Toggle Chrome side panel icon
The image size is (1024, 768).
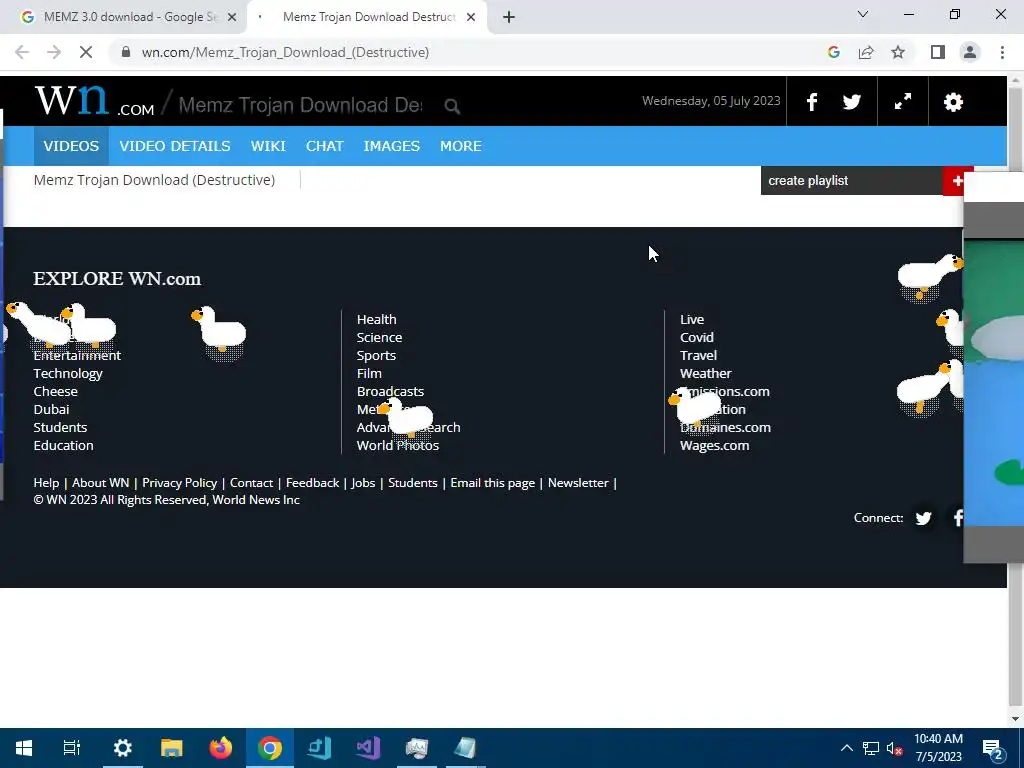pyautogui.click(x=938, y=52)
